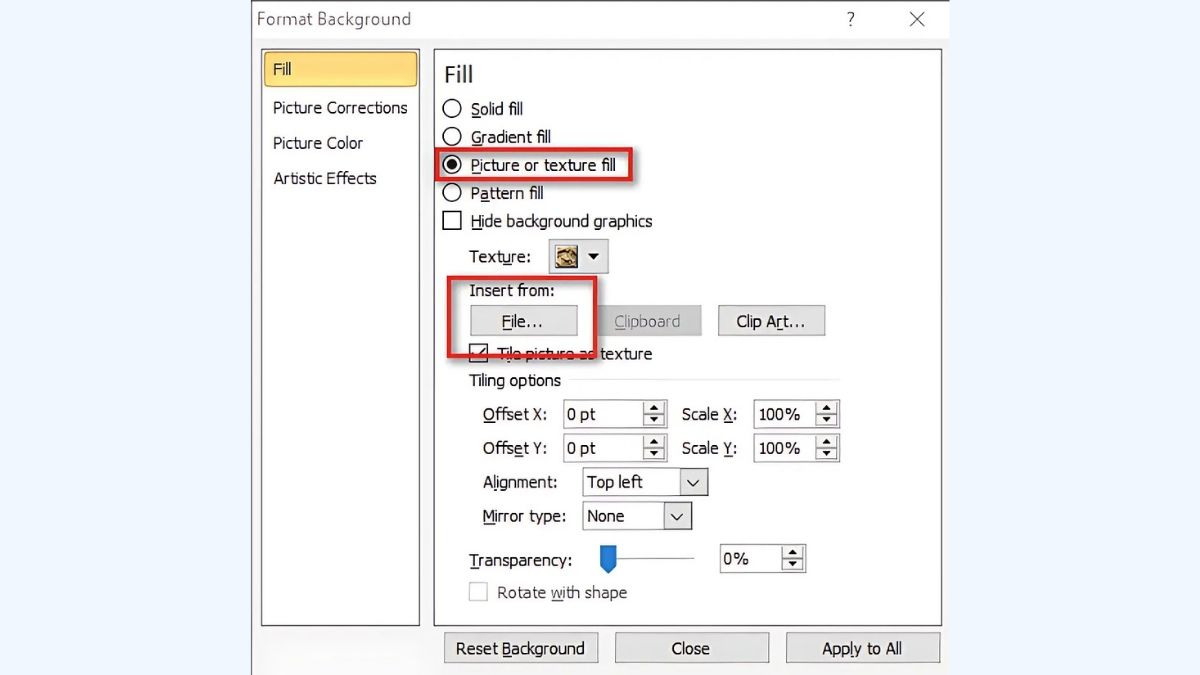1200x675 pixels.
Task: Choose the Gradient fill radio button
Action: pos(452,137)
